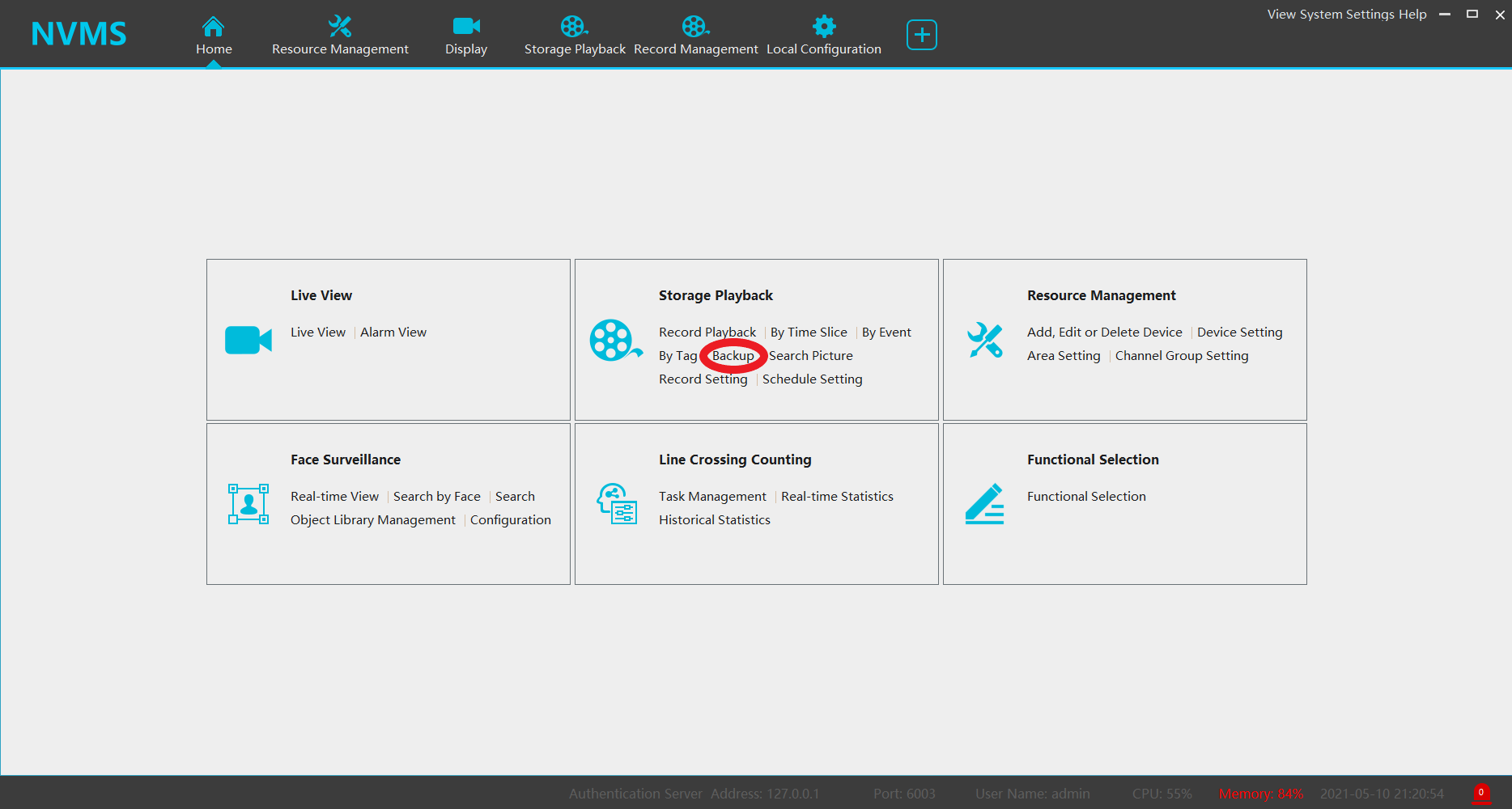Click the Live View camera tile icon

248,340
